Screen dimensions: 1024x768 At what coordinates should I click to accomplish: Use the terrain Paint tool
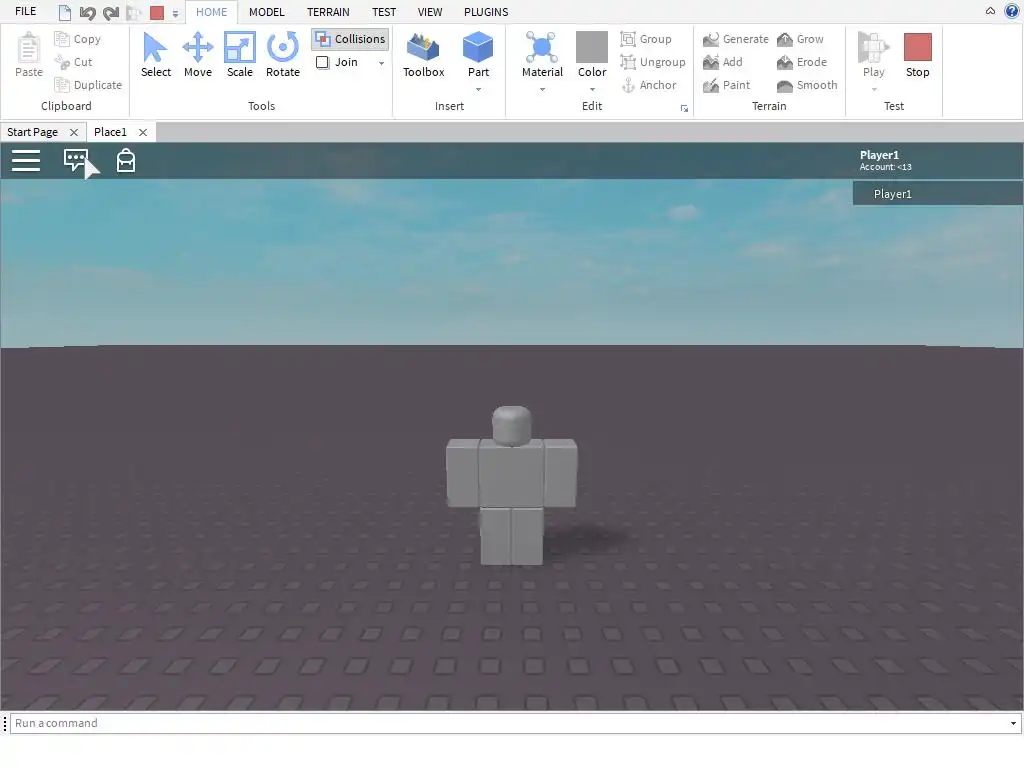[726, 85]
